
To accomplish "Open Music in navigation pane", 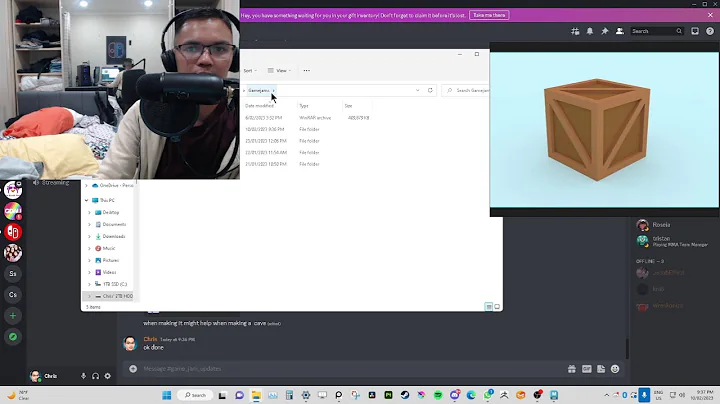I will [x=108, y=248].
